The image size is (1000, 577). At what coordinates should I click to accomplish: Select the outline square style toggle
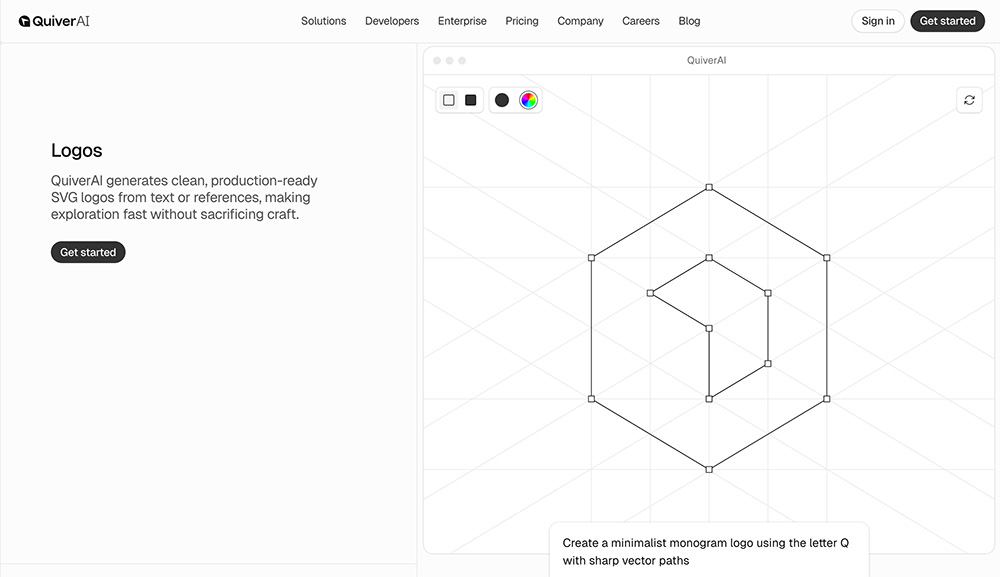point(449,100)
